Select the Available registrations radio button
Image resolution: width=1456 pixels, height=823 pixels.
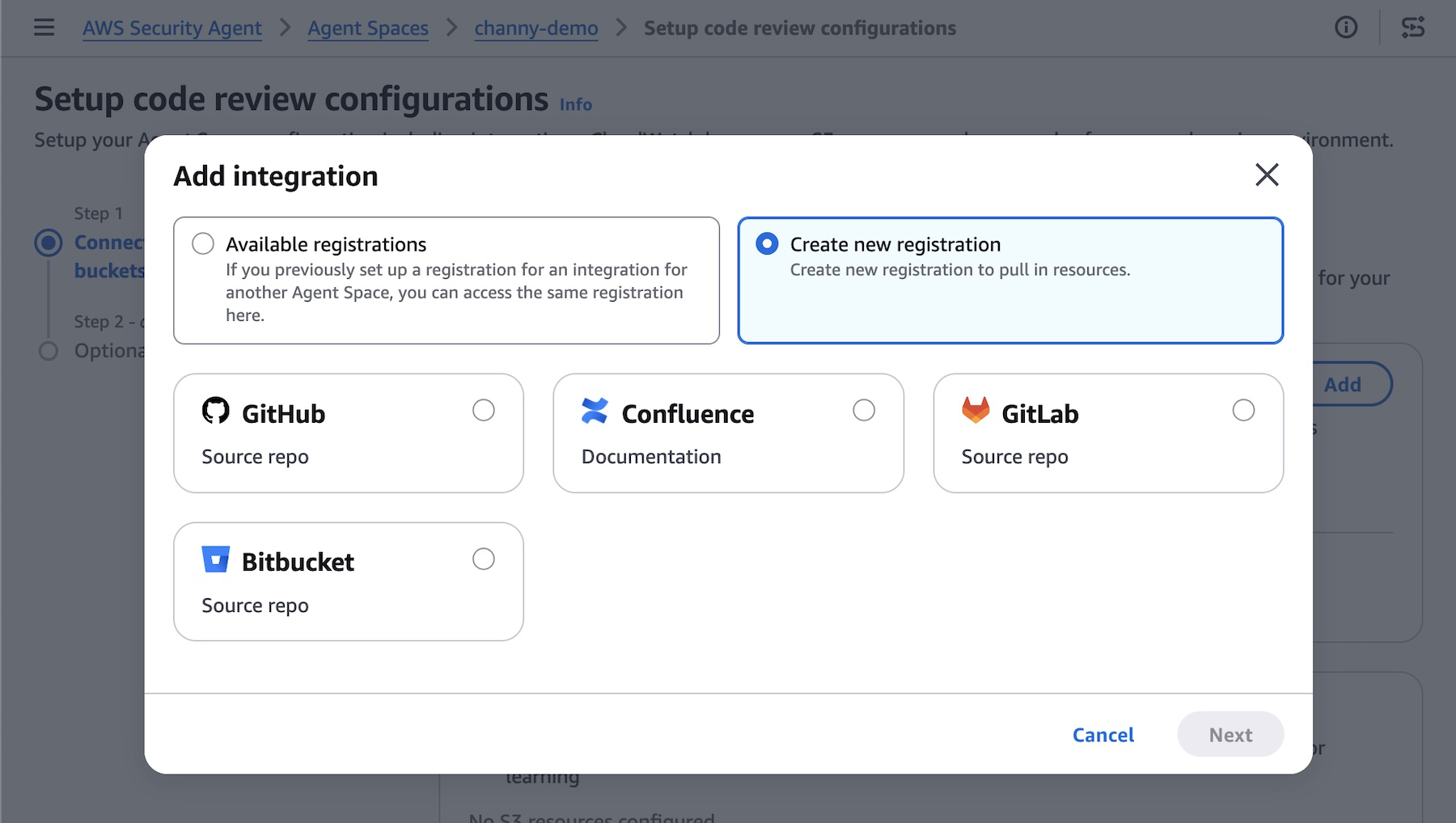click(203, 243)
